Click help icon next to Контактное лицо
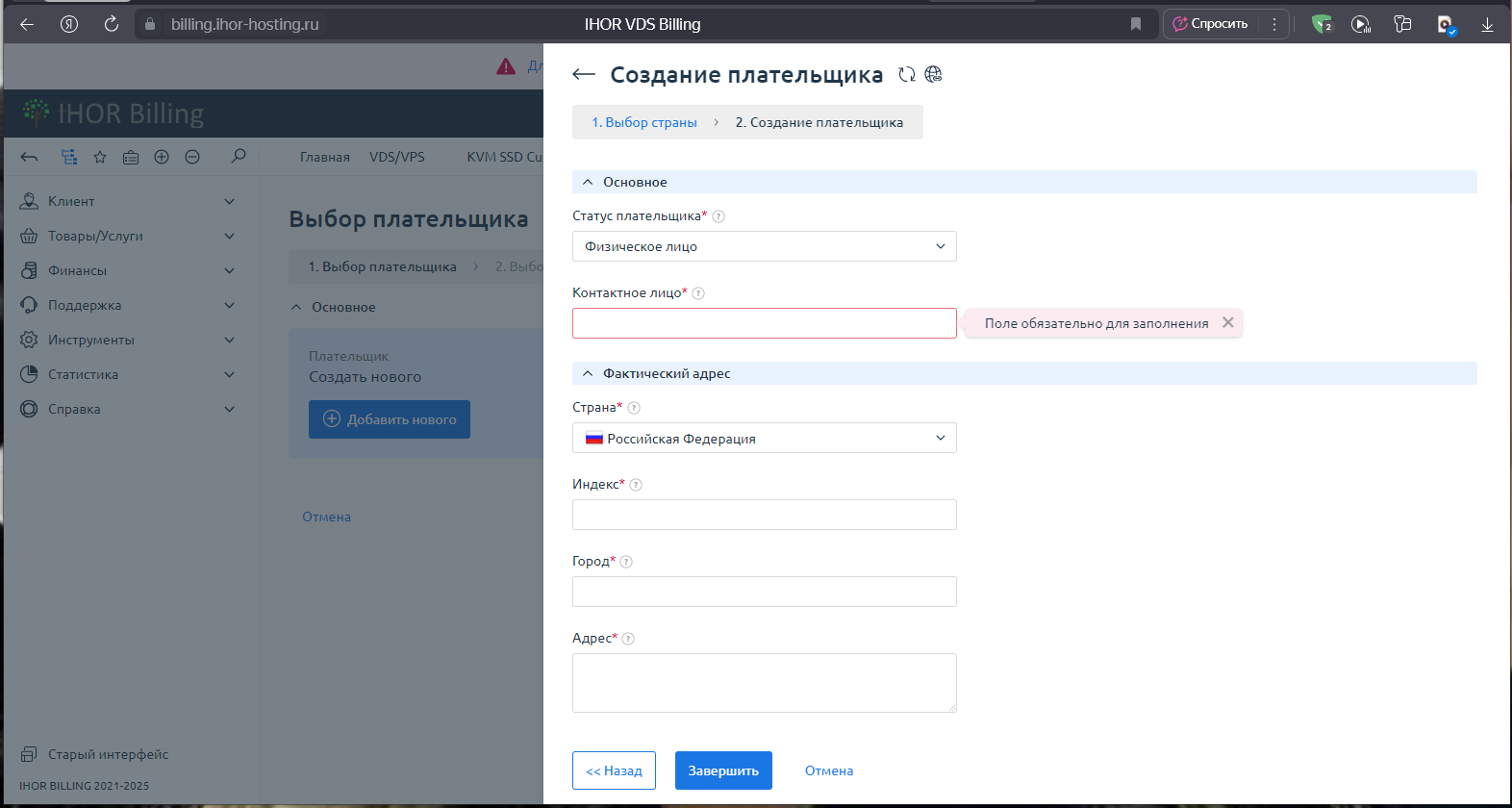Screen dimensions: 1512x808 coord(698,293)
